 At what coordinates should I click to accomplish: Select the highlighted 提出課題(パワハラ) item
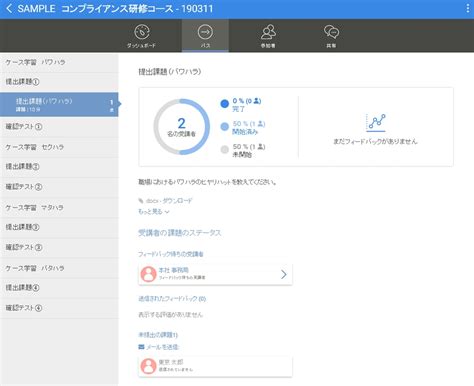coord(59,104)
